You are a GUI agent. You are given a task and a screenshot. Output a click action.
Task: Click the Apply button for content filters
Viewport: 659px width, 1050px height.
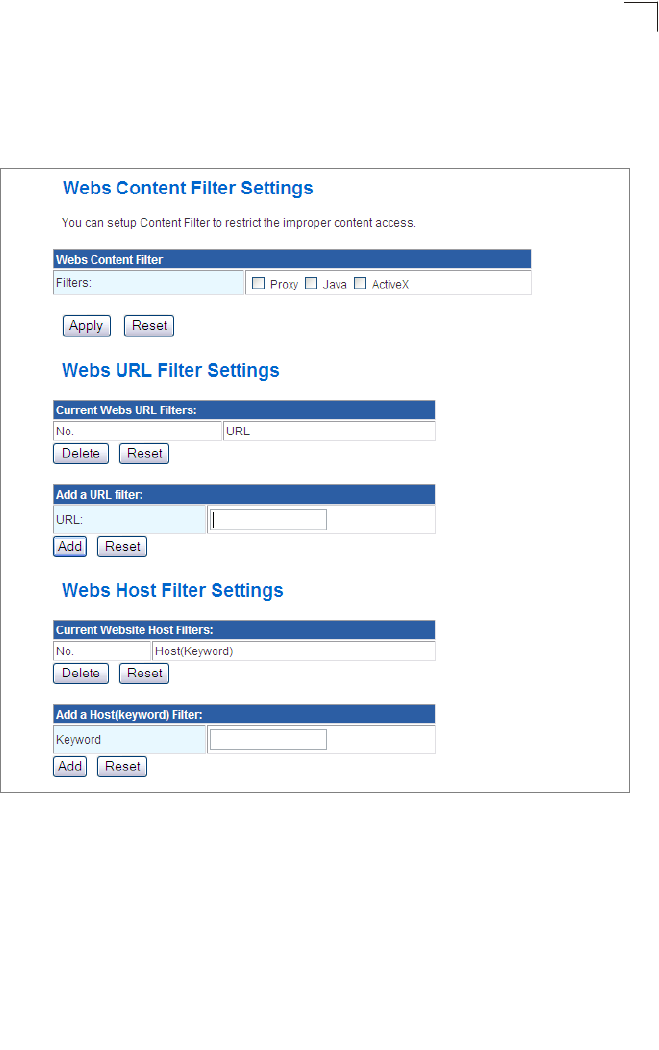click(x=86, y=326)
